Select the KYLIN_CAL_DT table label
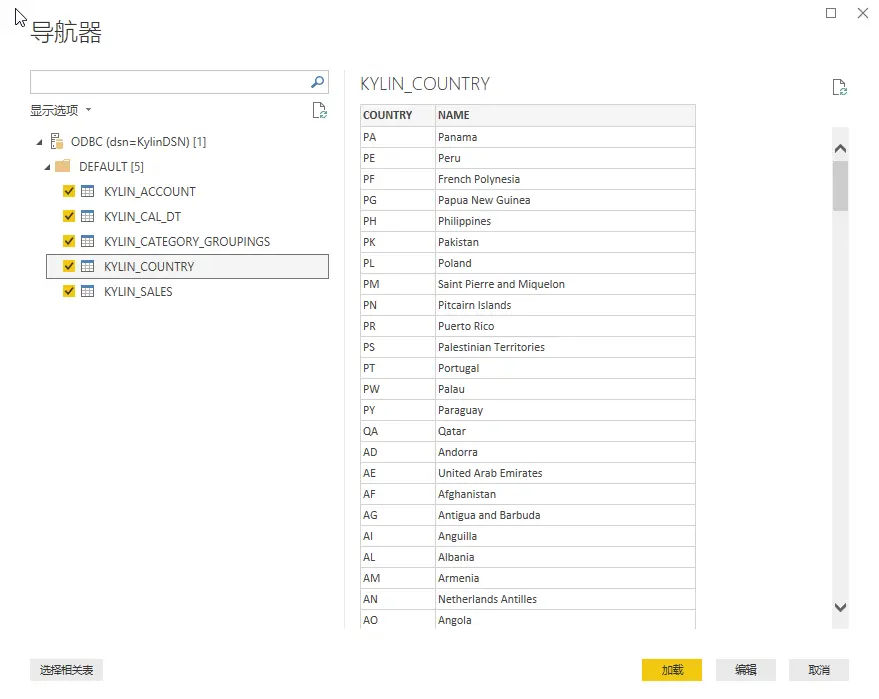879x699 pixels. 142,217
